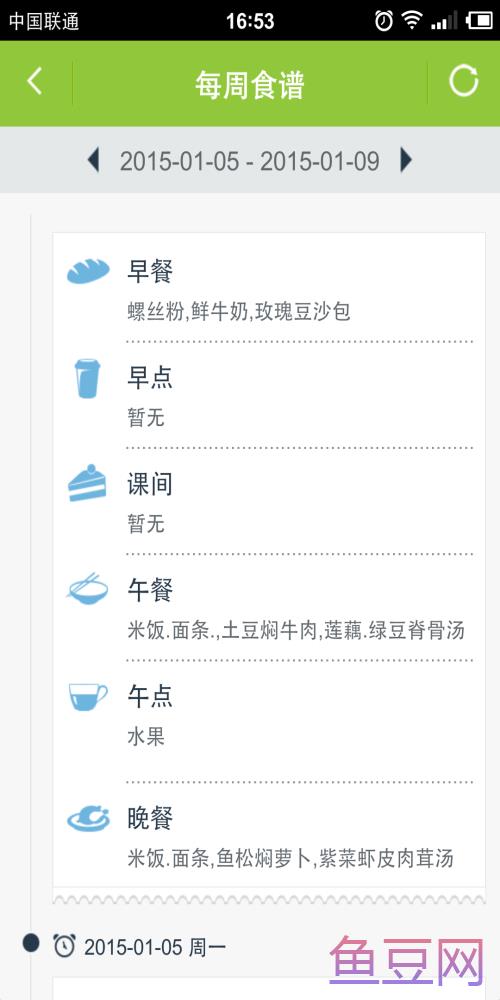Image resolution: width=500 pixels, height=1000 pixels.
Task: Tap the 课间 cake slice icon
Action: pyautogui.click(x=87, y=483)
